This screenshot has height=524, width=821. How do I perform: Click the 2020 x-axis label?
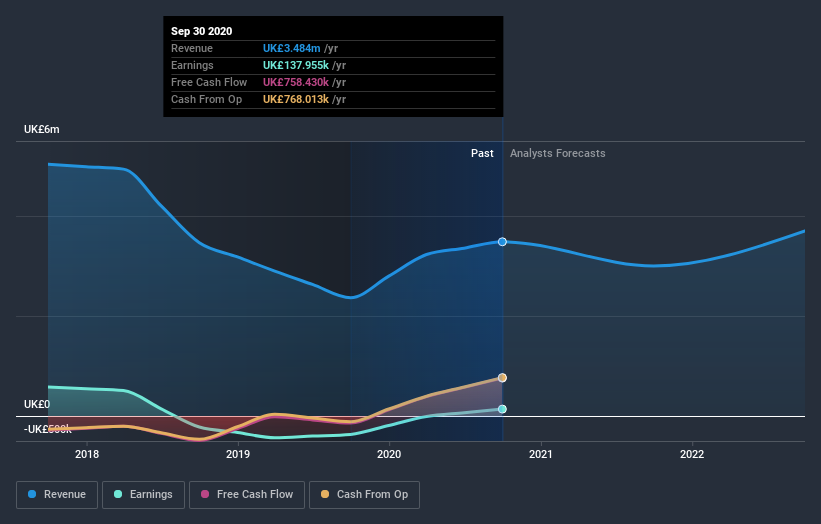coord(389,454)
